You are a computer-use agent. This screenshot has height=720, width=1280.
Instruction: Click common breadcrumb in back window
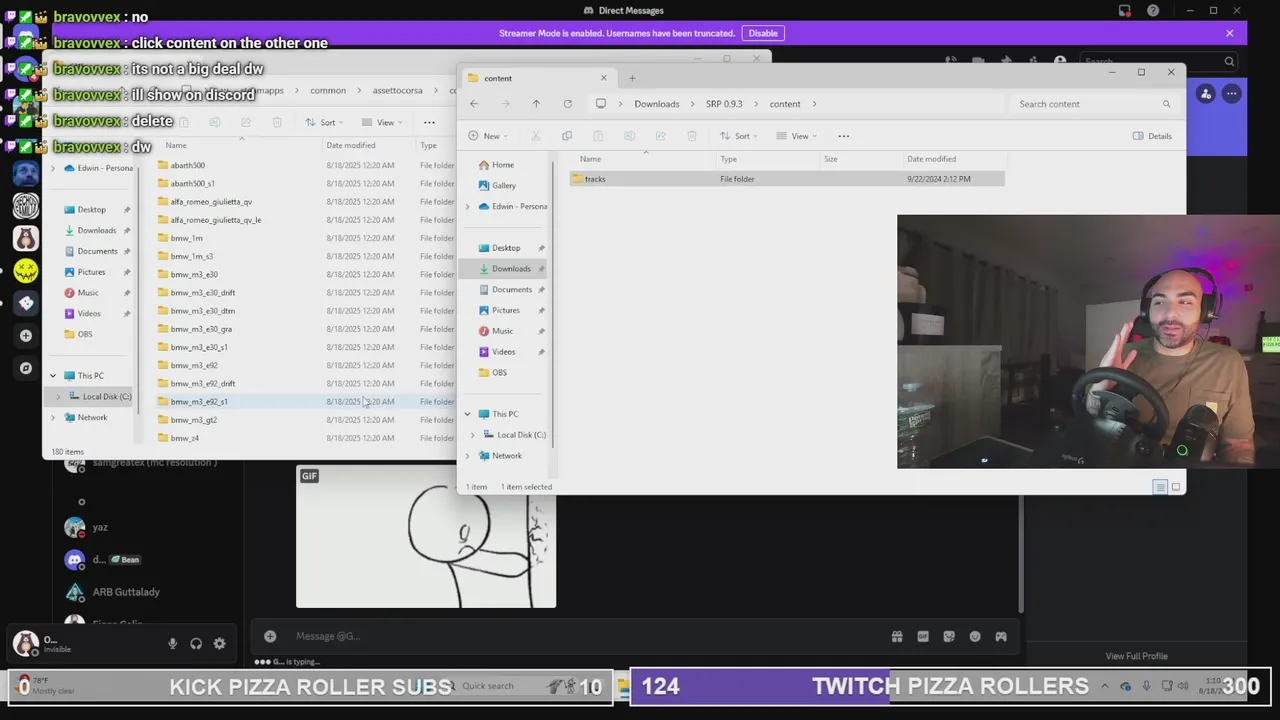(x=328, y=90)
